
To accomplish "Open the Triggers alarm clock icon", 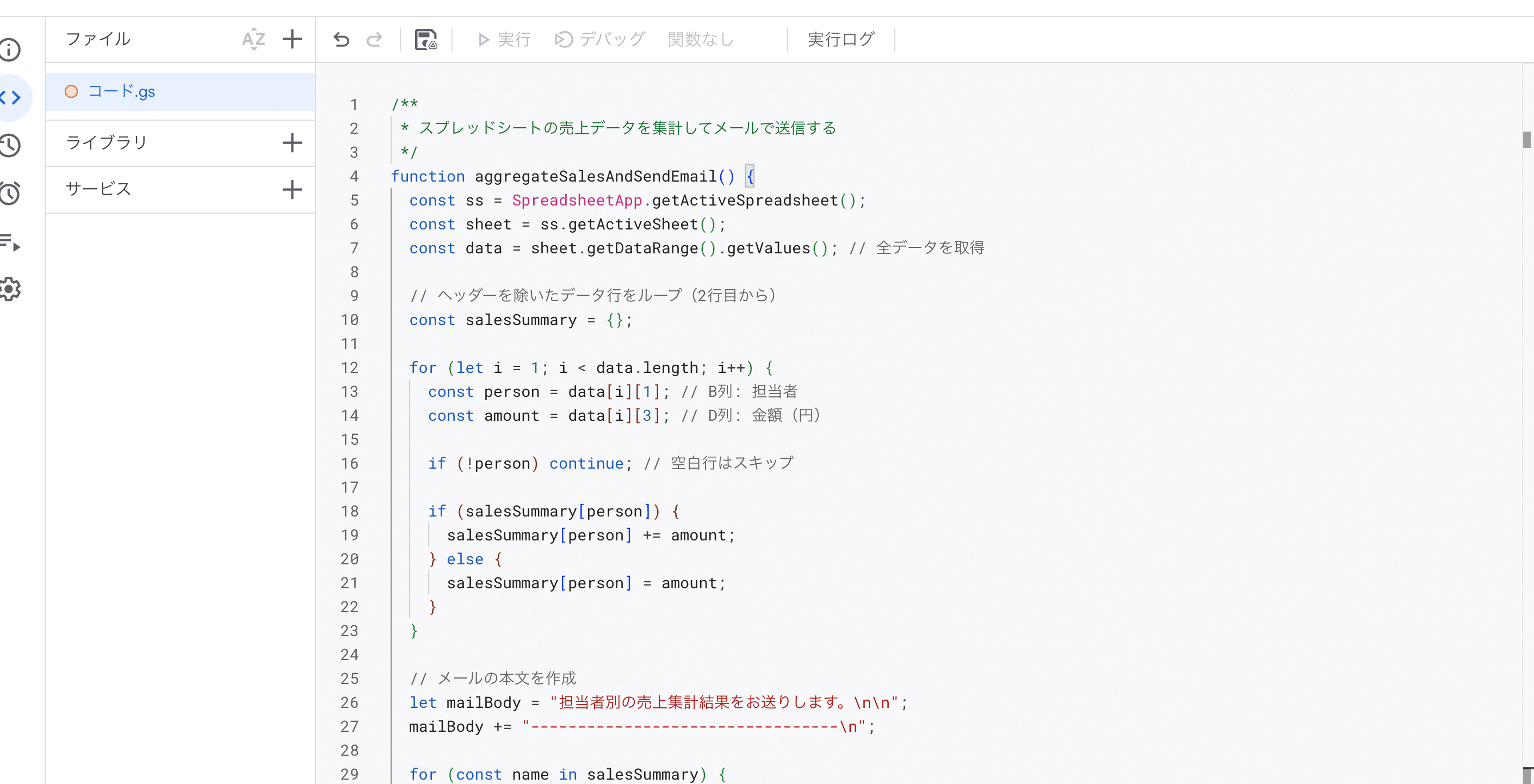I will click(10, 194).
